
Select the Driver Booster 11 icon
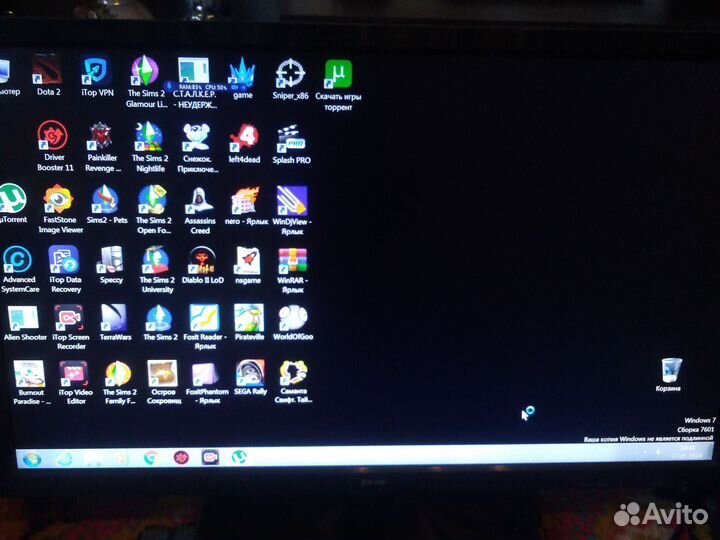[x=52, y=137]
